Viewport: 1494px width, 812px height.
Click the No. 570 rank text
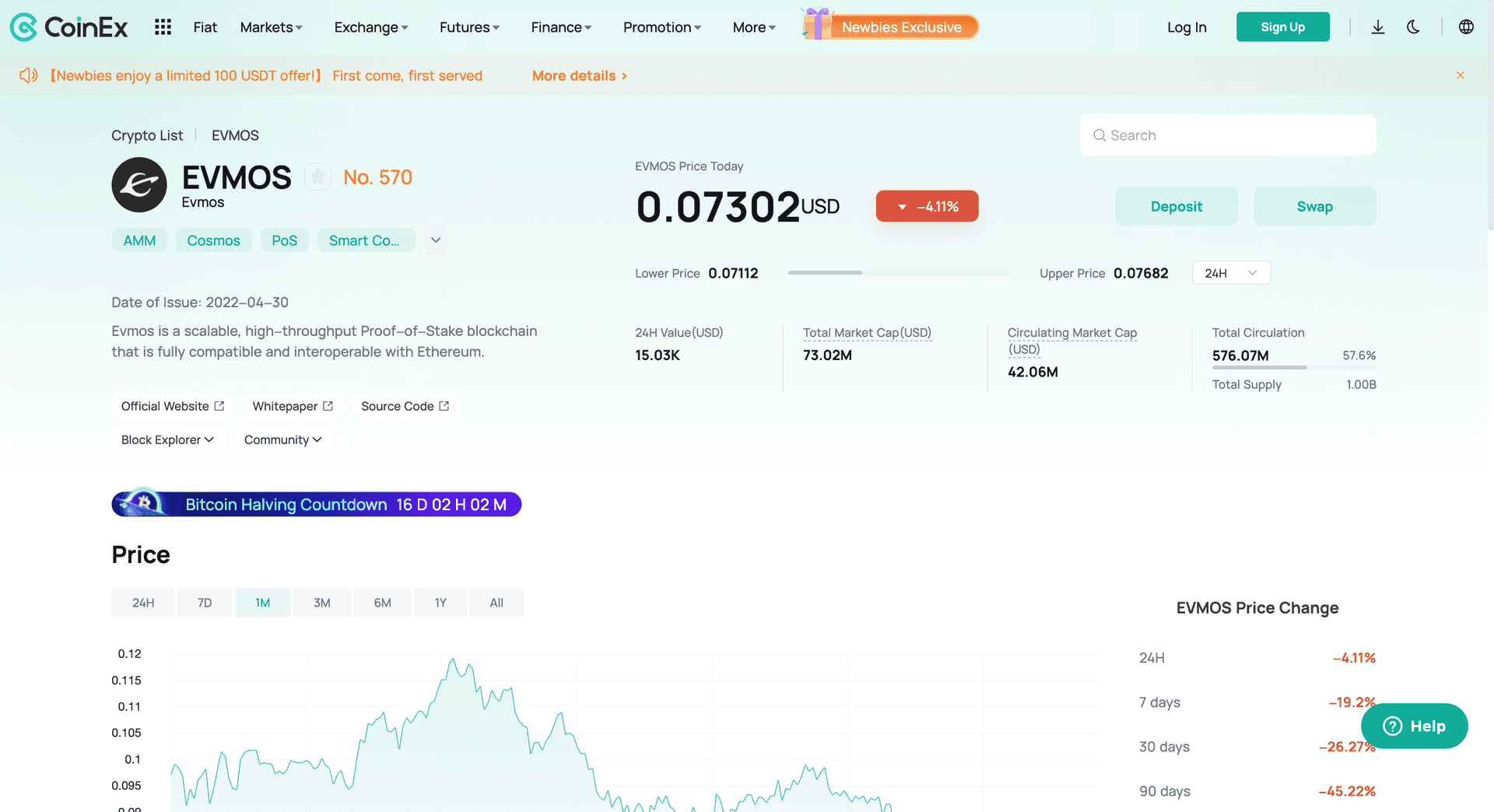click(x=378, y=177)
